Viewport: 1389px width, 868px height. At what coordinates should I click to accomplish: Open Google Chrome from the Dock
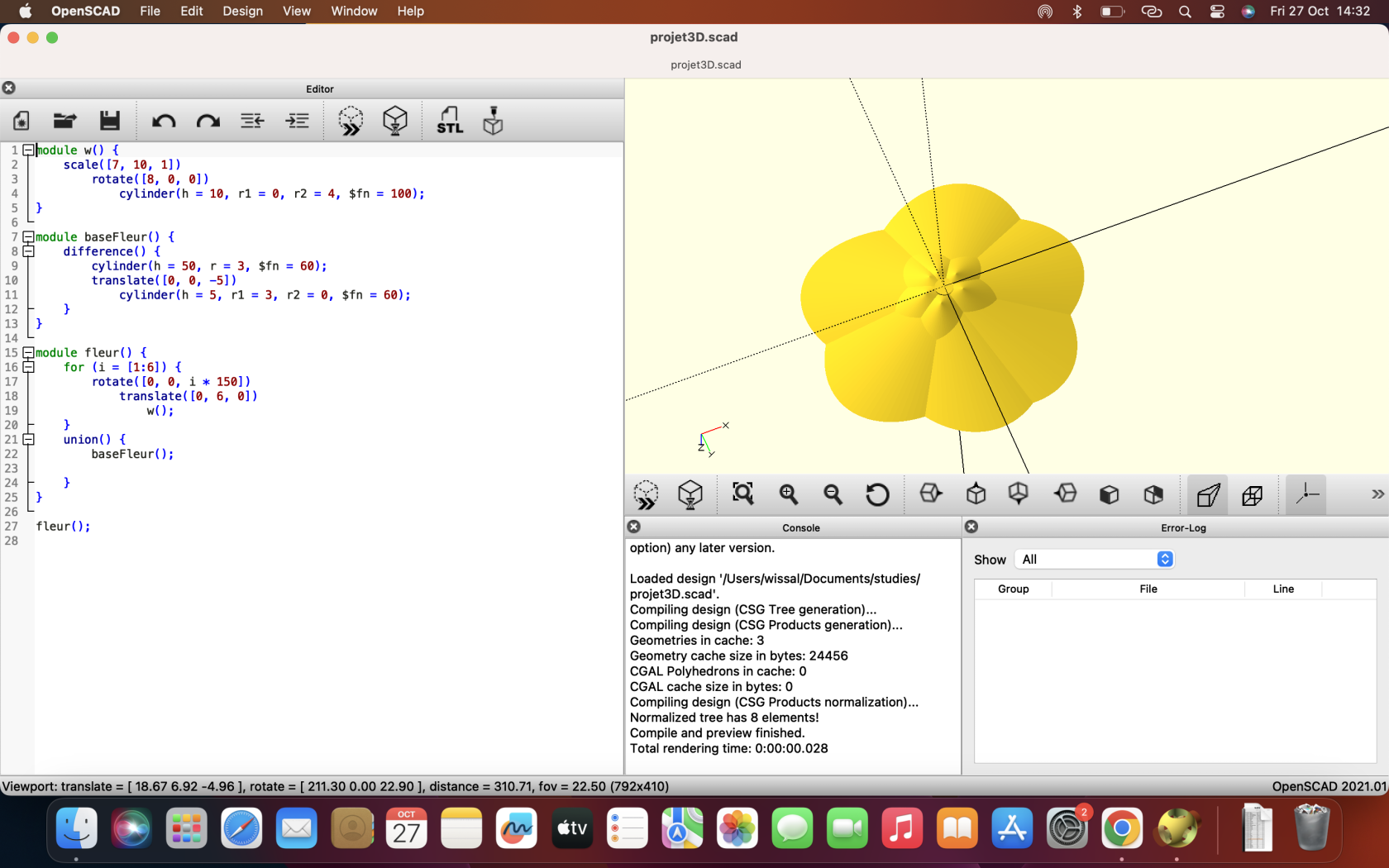point(1122,828)
